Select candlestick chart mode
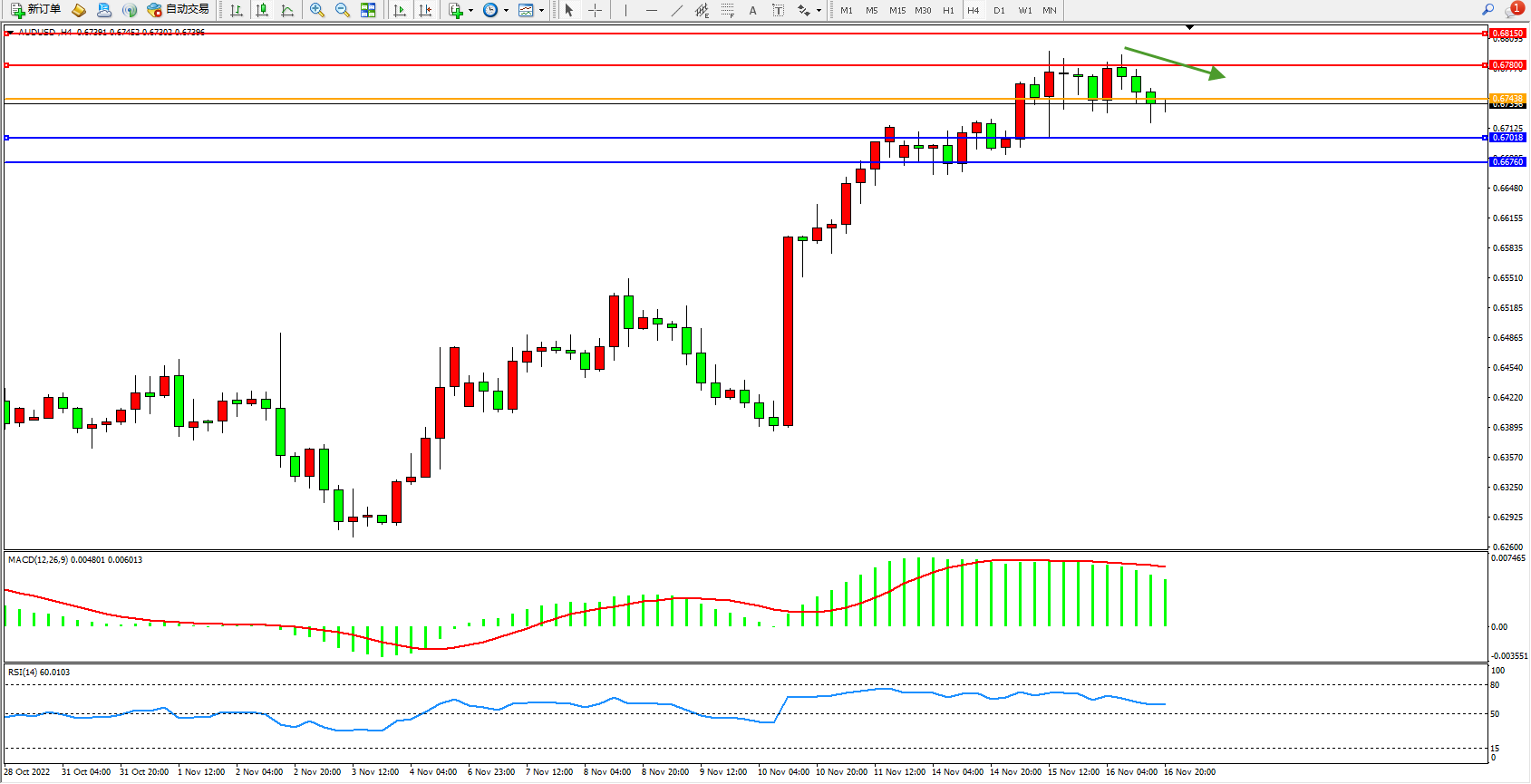 tap(262, 10)
